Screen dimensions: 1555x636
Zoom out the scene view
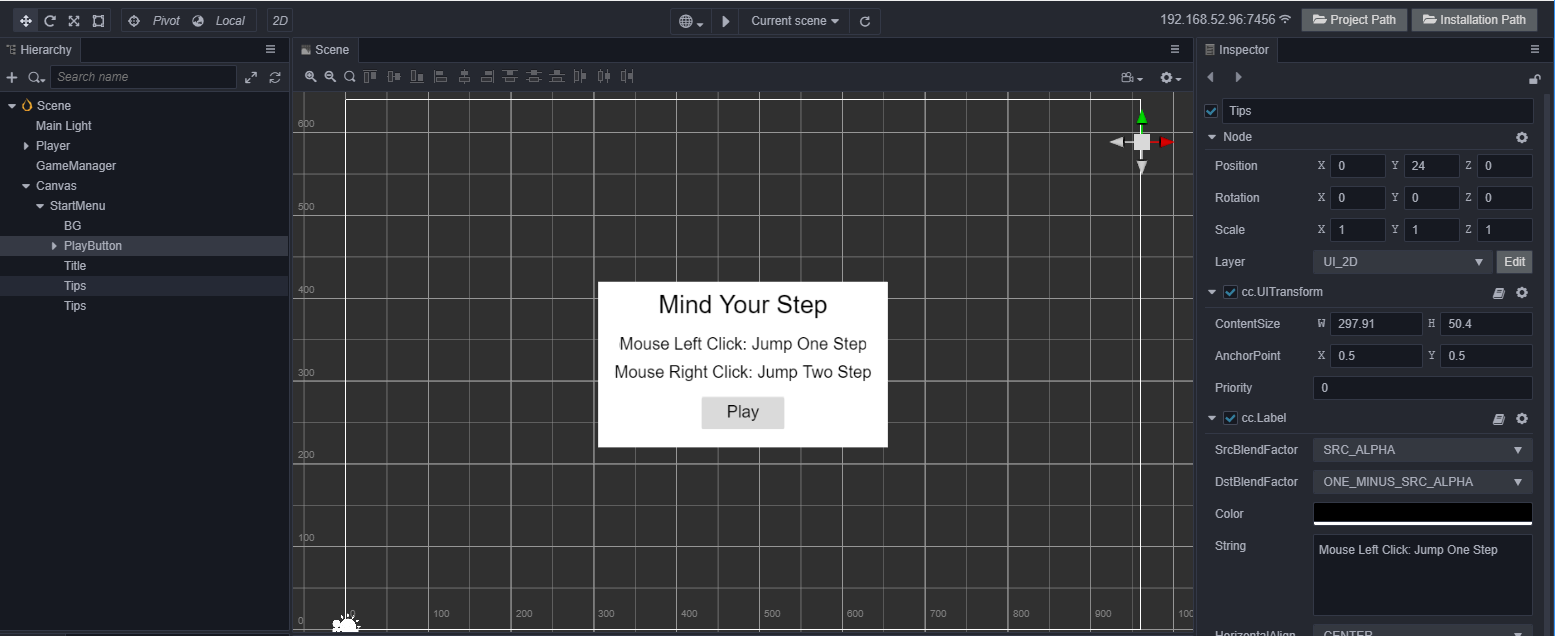tap(330, 76)
